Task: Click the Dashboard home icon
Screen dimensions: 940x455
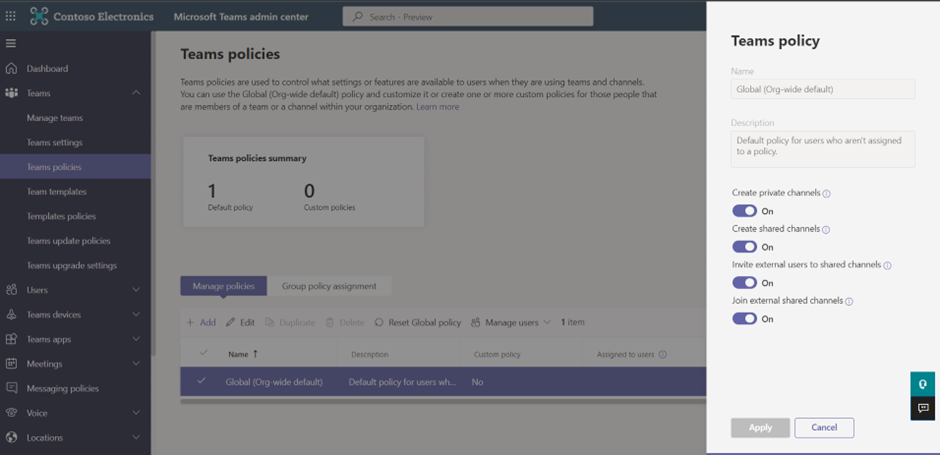Action: pyautogui.click(x=11, y=68)
